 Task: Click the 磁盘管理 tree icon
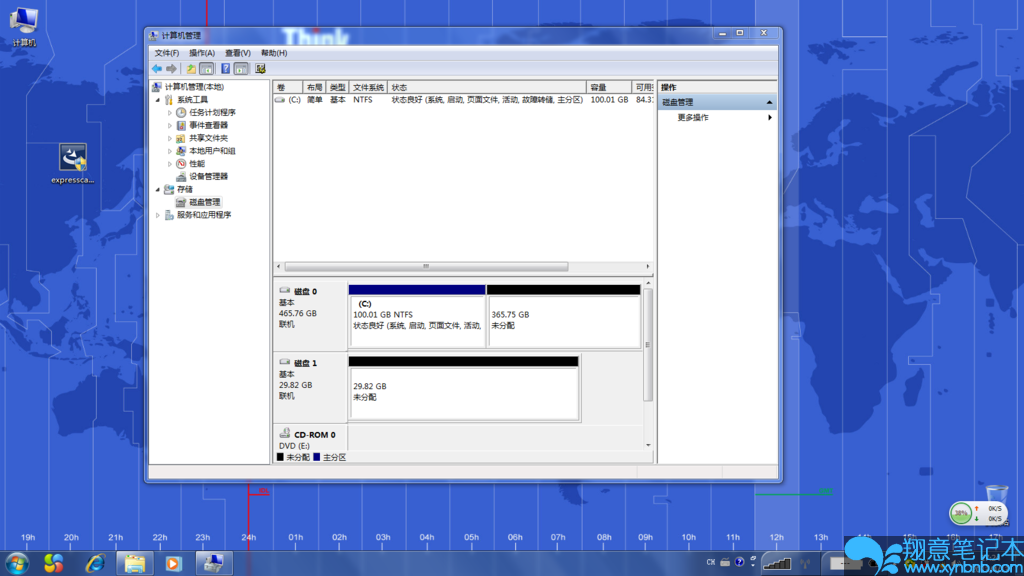pyautogui.click(x=181, y=202)
